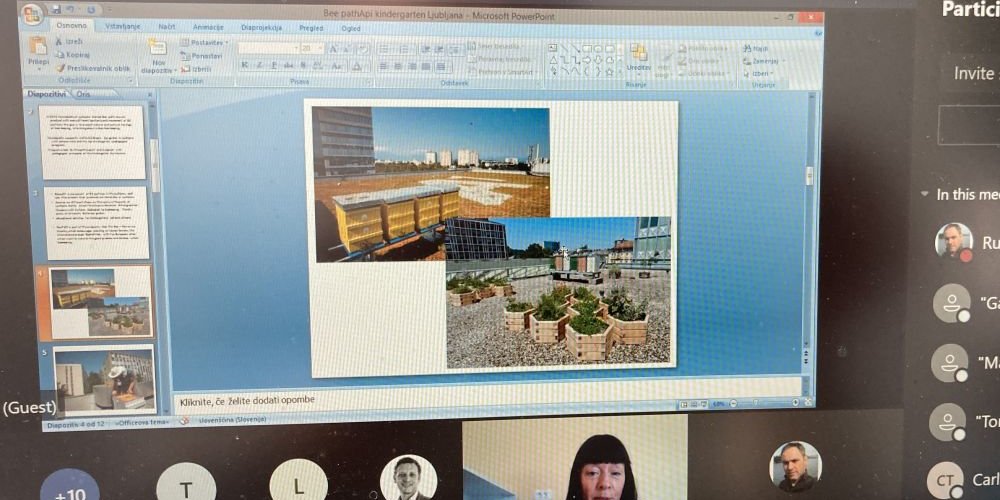
Task: Select the triangle shape in gallery
Action: 553,60
